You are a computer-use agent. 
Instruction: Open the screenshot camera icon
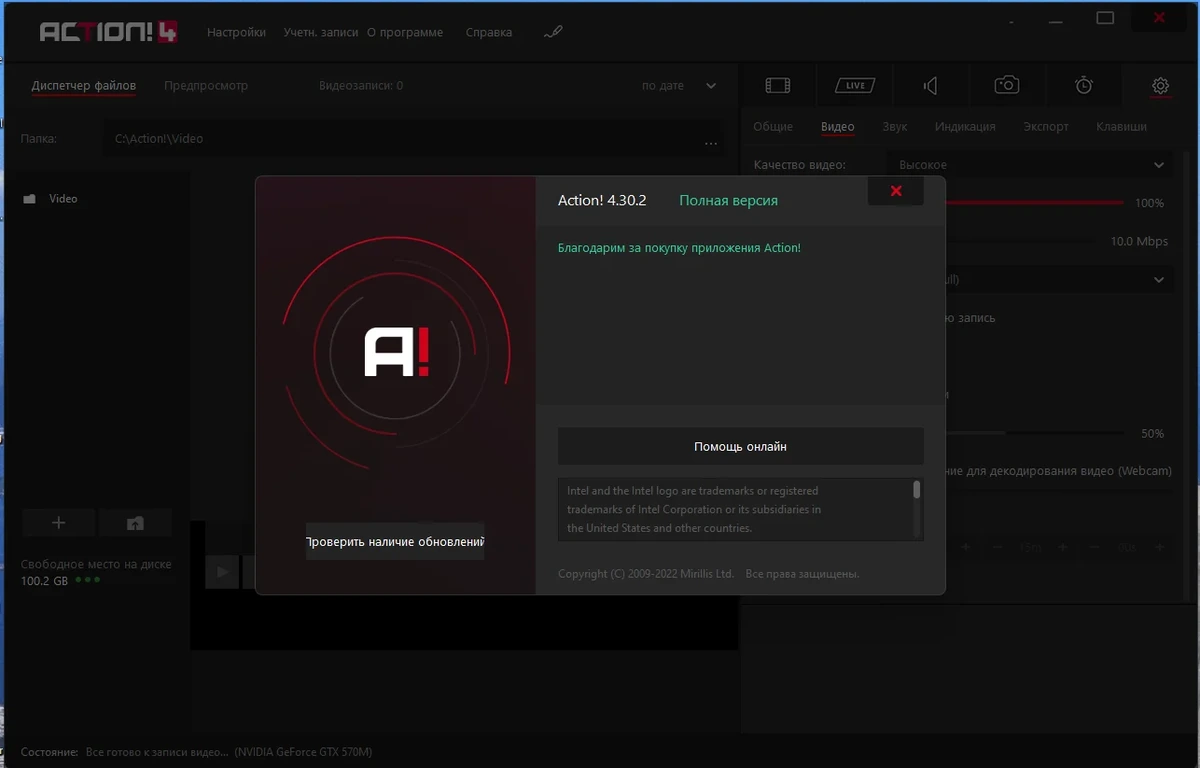1007,85
